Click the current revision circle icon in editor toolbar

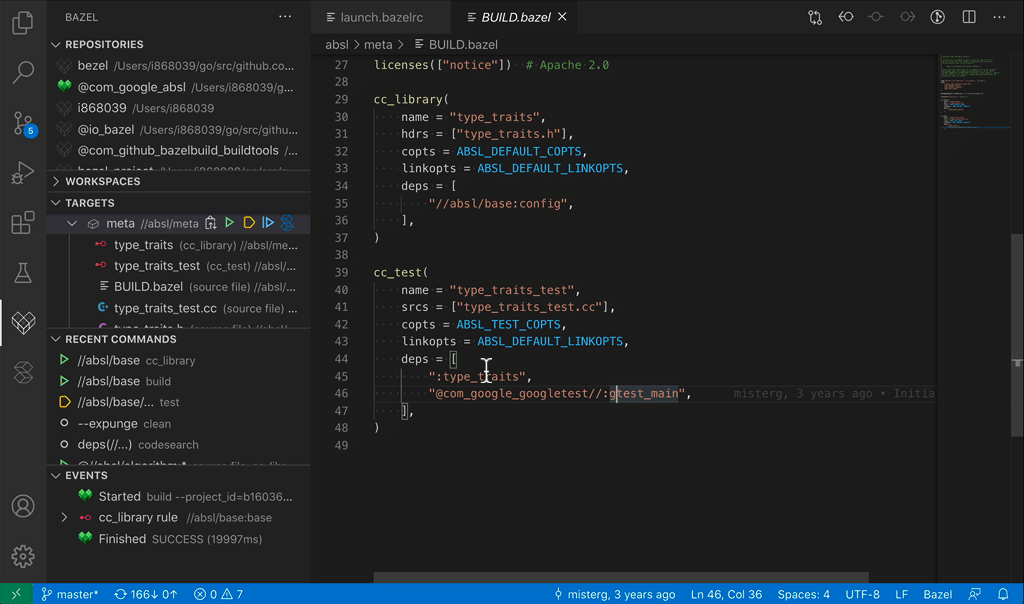coord(876,17)
